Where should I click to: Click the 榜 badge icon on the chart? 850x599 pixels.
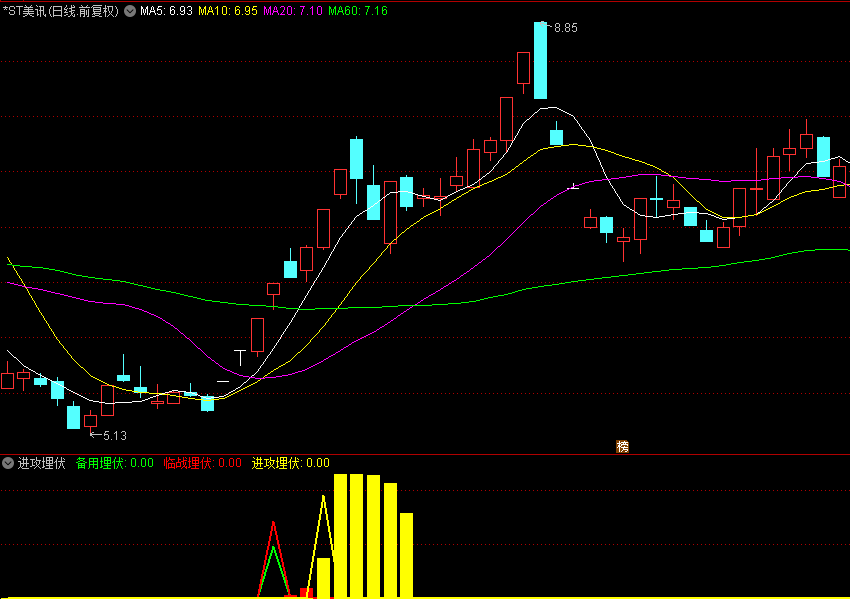(622, 446)
